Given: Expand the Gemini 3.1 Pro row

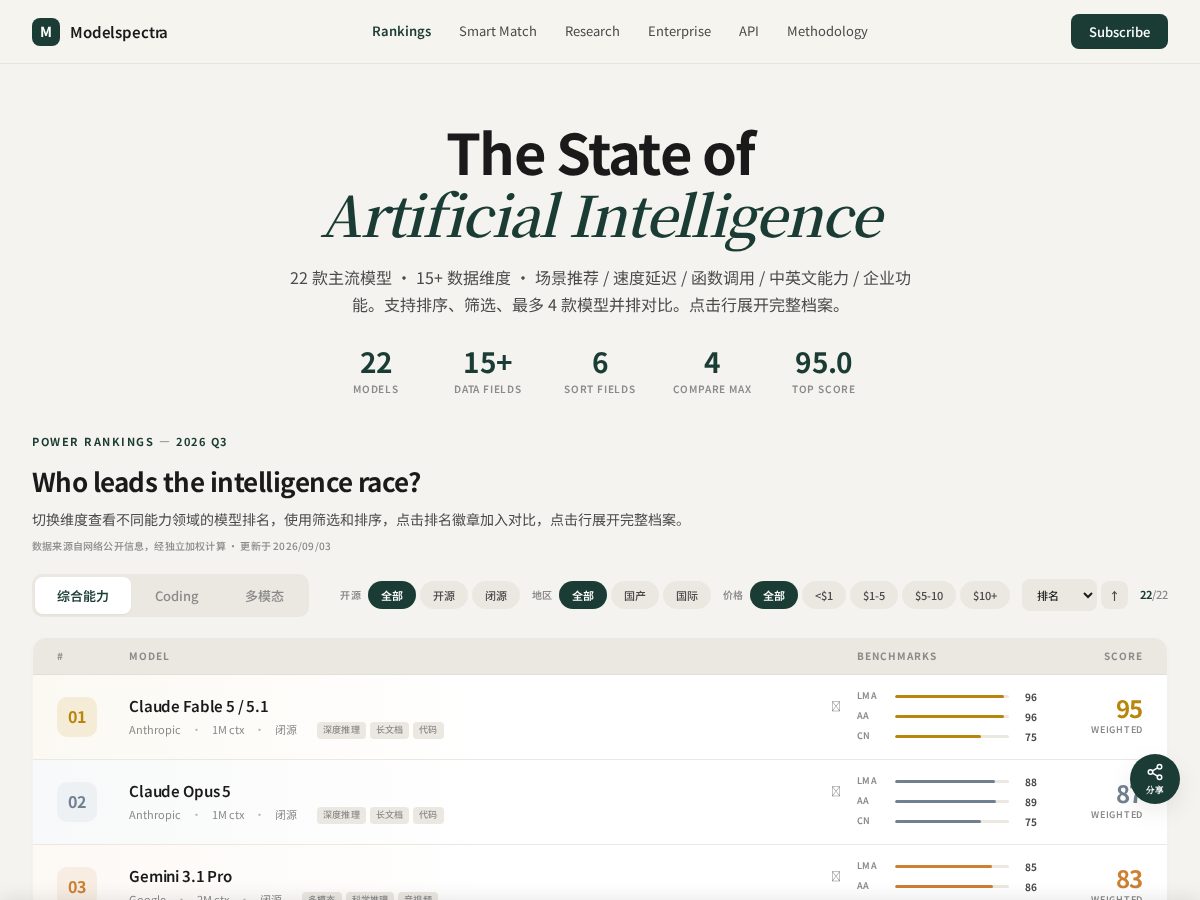Looking at the screenshot, I should [x=600, y=872].
